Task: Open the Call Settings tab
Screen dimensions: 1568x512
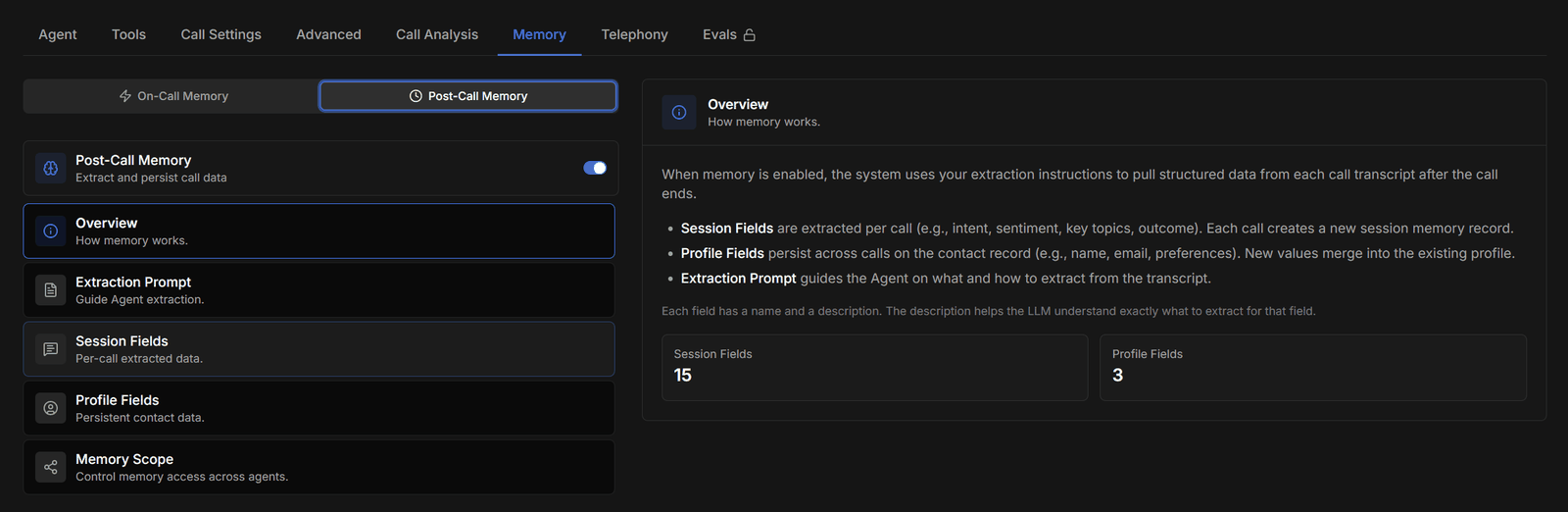Action: [x=220, y=34]
